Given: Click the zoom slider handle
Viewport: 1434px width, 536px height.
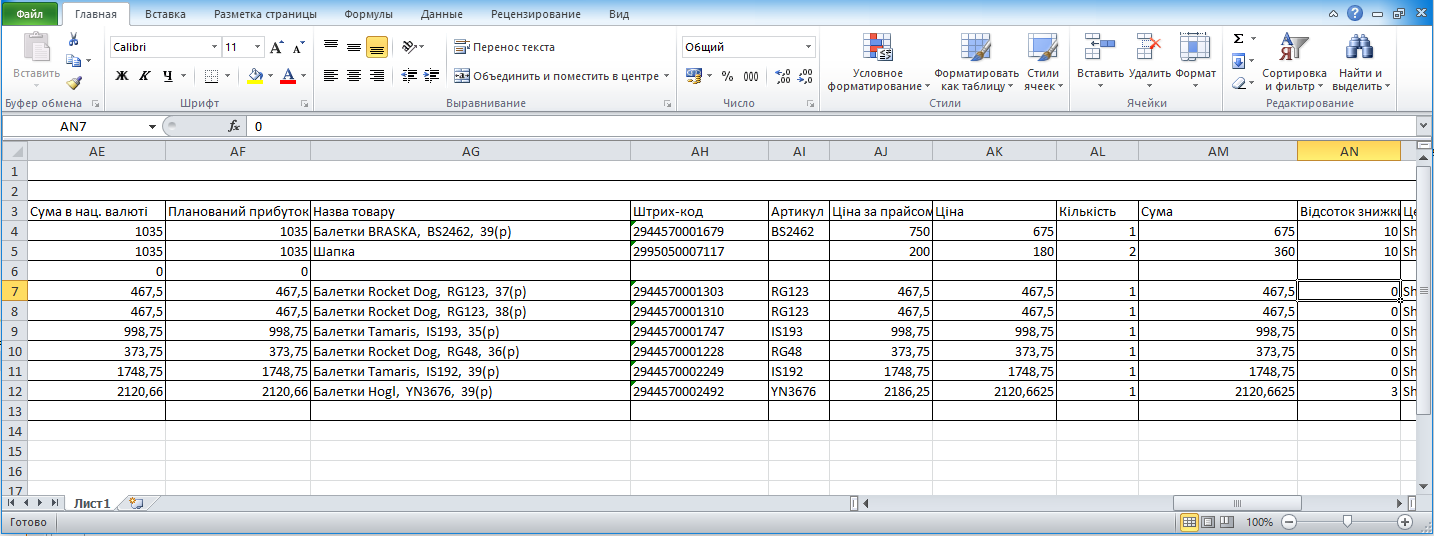Looking at the screenshot, I should click(1348, 522).
